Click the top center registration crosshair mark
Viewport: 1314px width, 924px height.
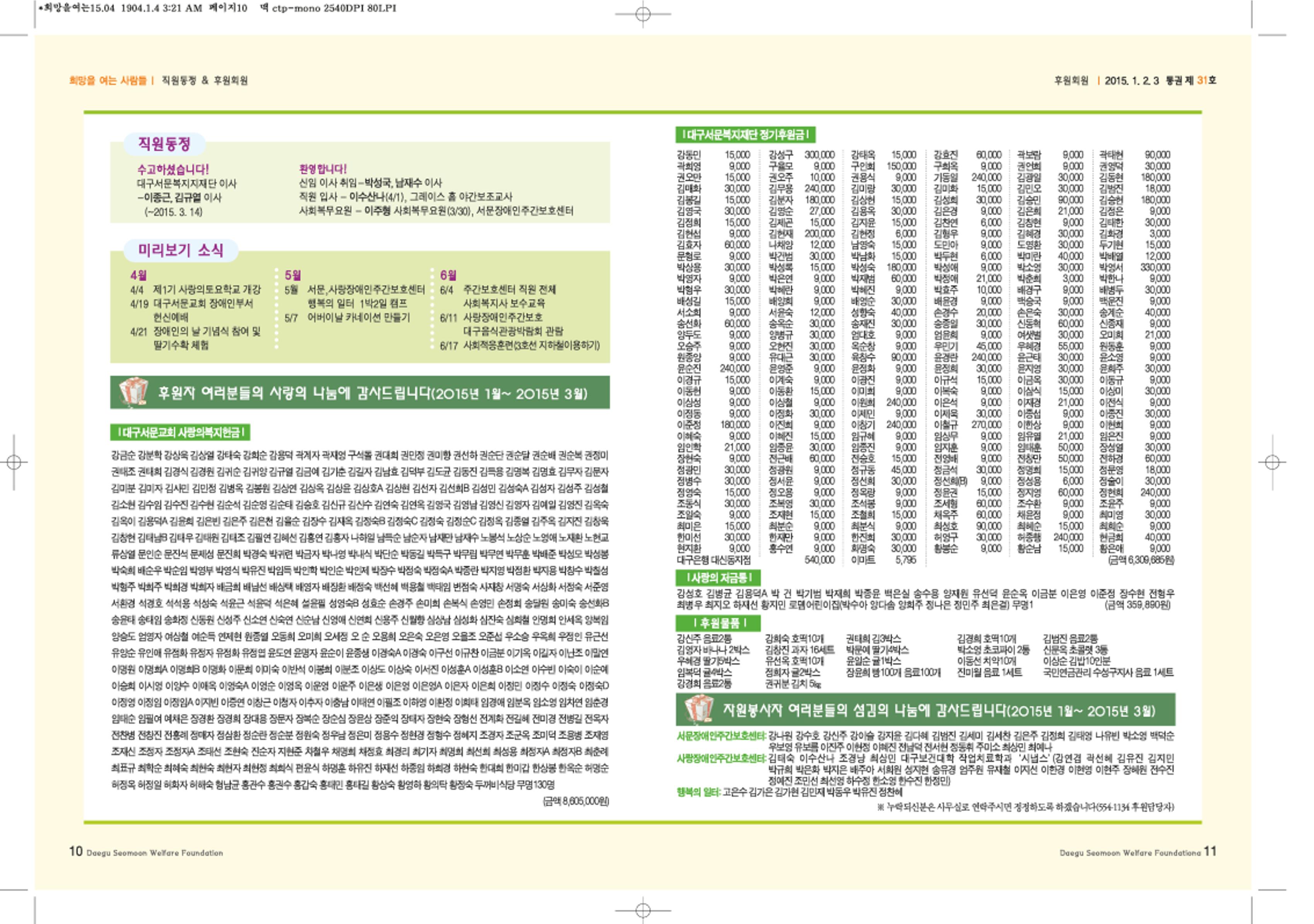pyautogui.click(x=643, y=14)
